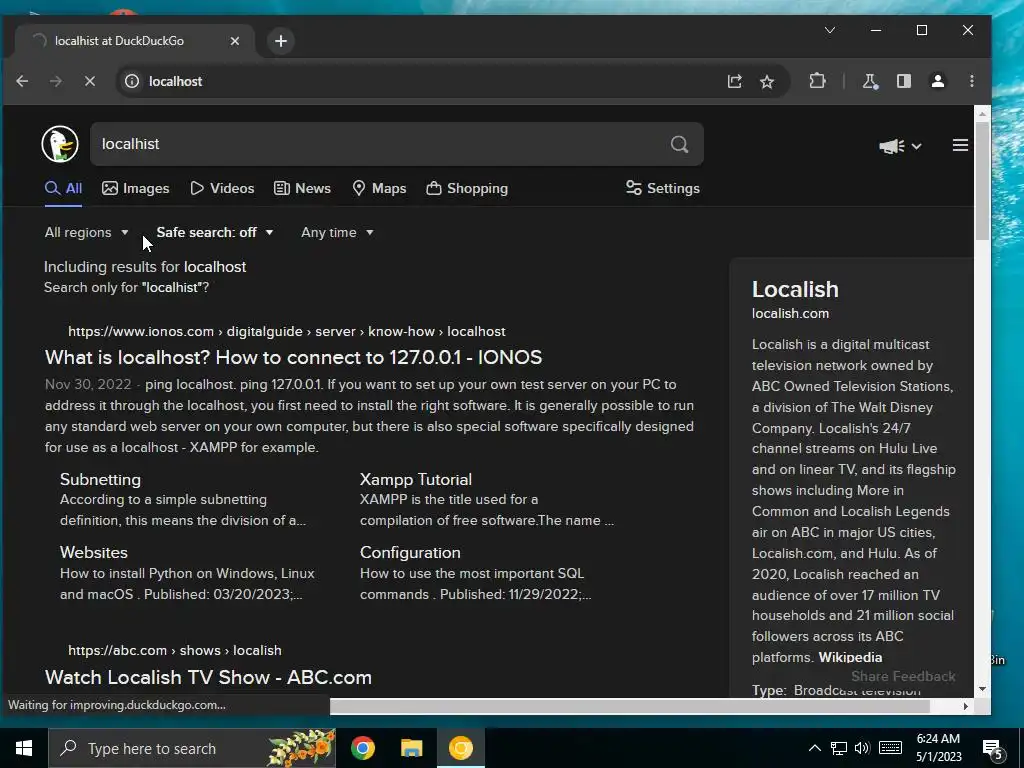Click the magnifier search button
Viewport: 1024px width, 768px height.
679,144
